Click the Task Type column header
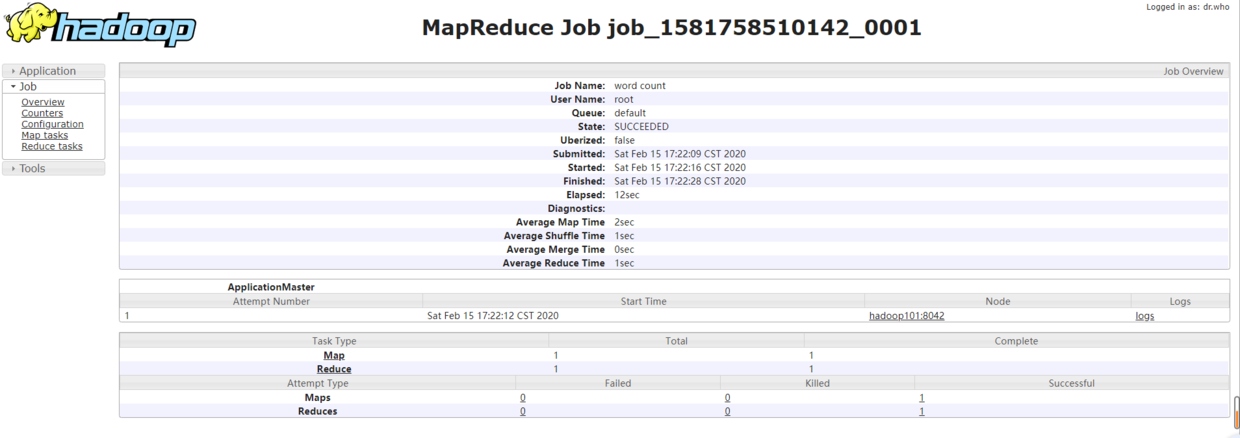The height and width of the screenshot is (438, 1240). 334,341
